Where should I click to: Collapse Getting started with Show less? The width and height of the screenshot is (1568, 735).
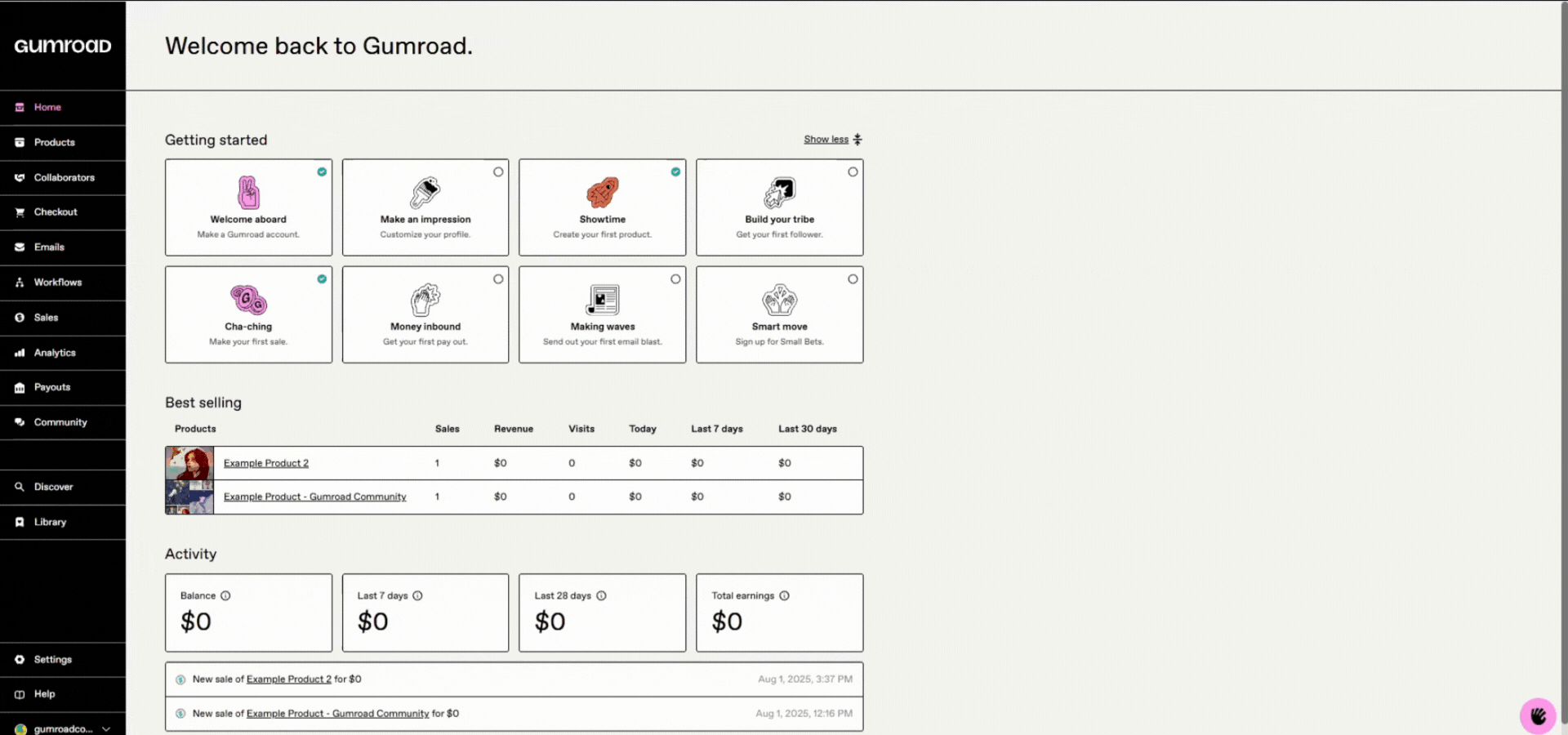[x=832, y=140]
